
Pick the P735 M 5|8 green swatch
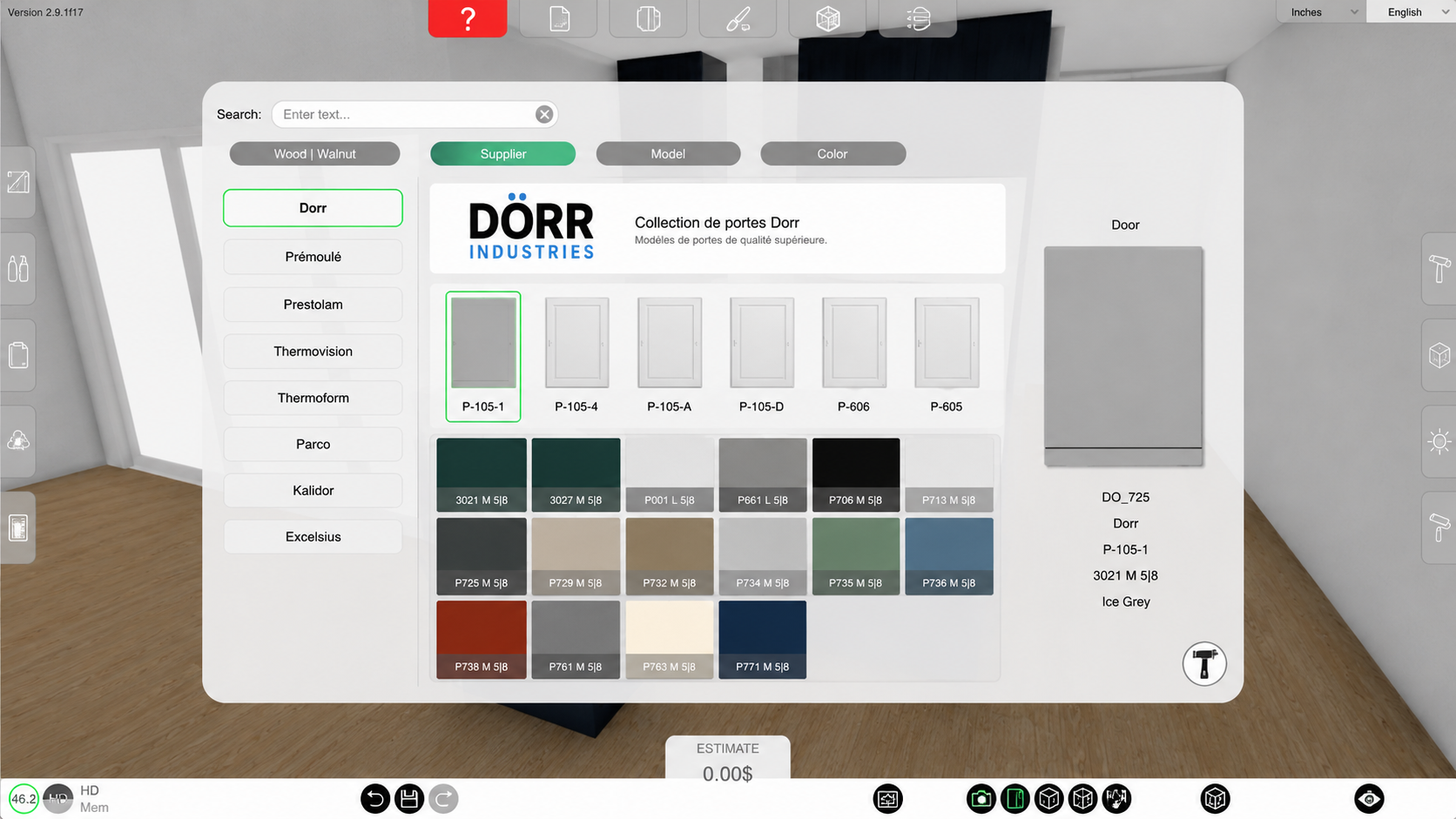(856, 556)
